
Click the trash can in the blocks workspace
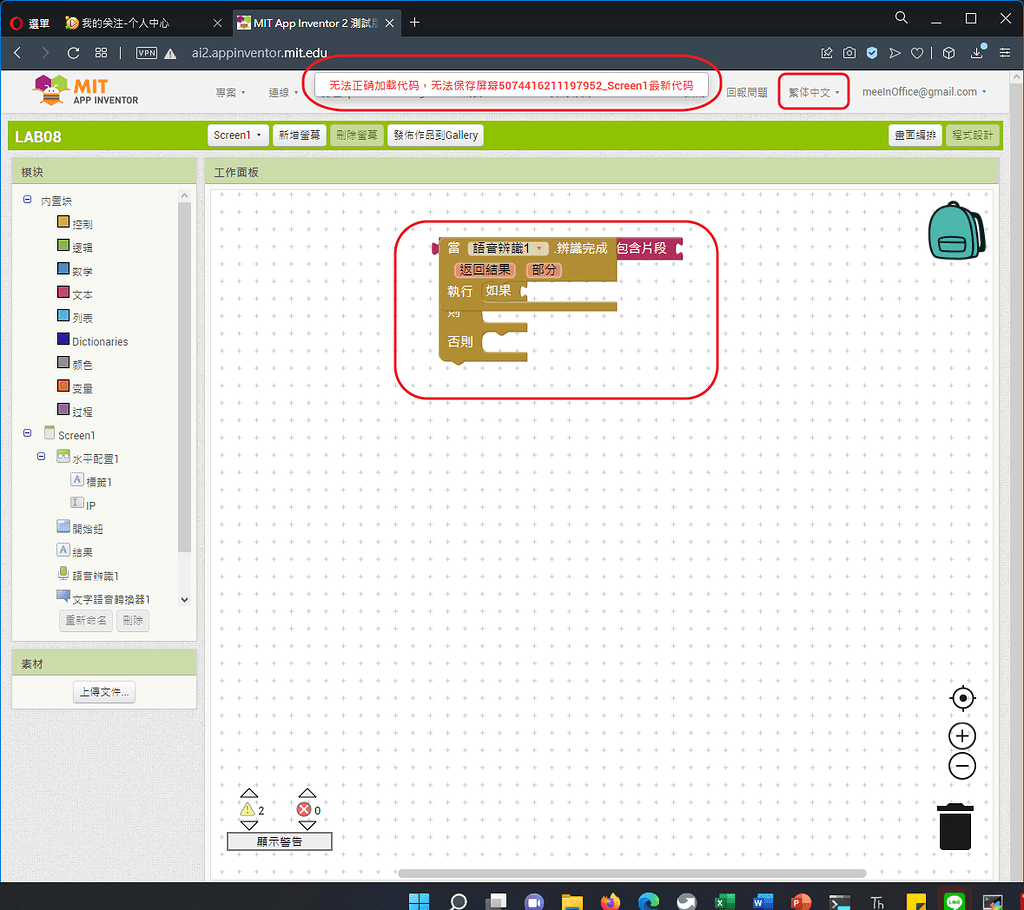coord(955,828)
